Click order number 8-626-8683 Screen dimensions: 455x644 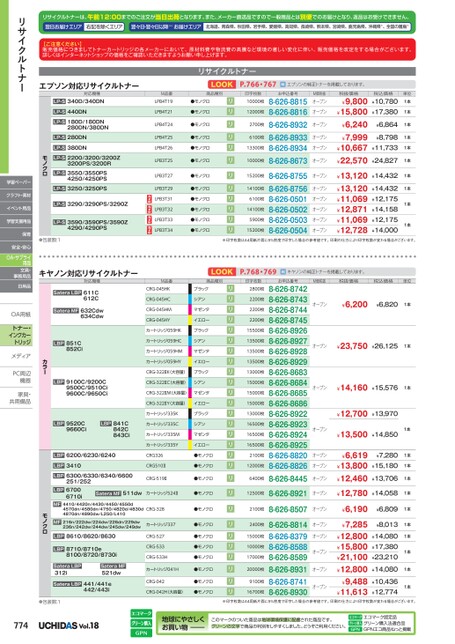click(288, 372)
